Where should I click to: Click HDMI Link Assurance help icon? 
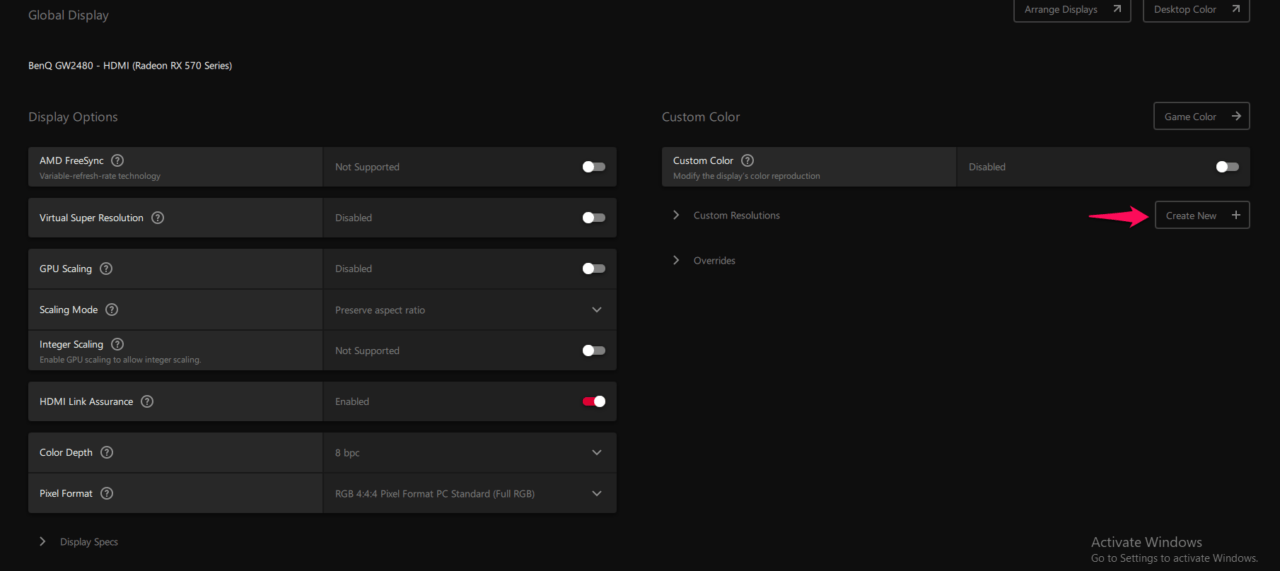click(x=147, y=402)
